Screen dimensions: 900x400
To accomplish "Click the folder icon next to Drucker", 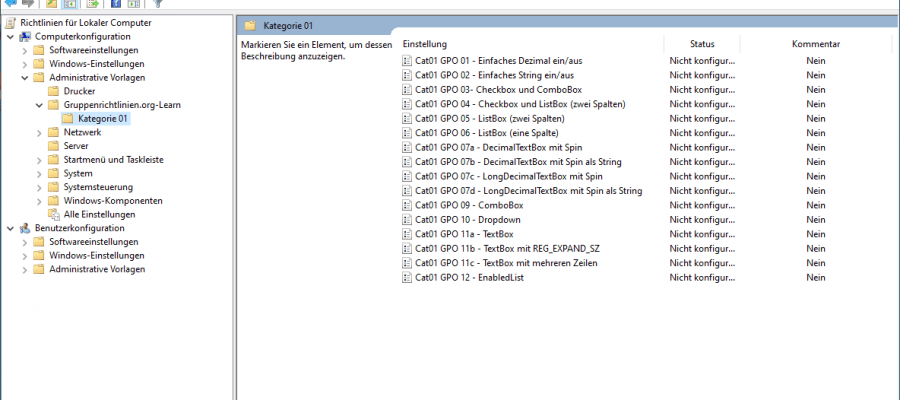I will [x=54, y=91].
